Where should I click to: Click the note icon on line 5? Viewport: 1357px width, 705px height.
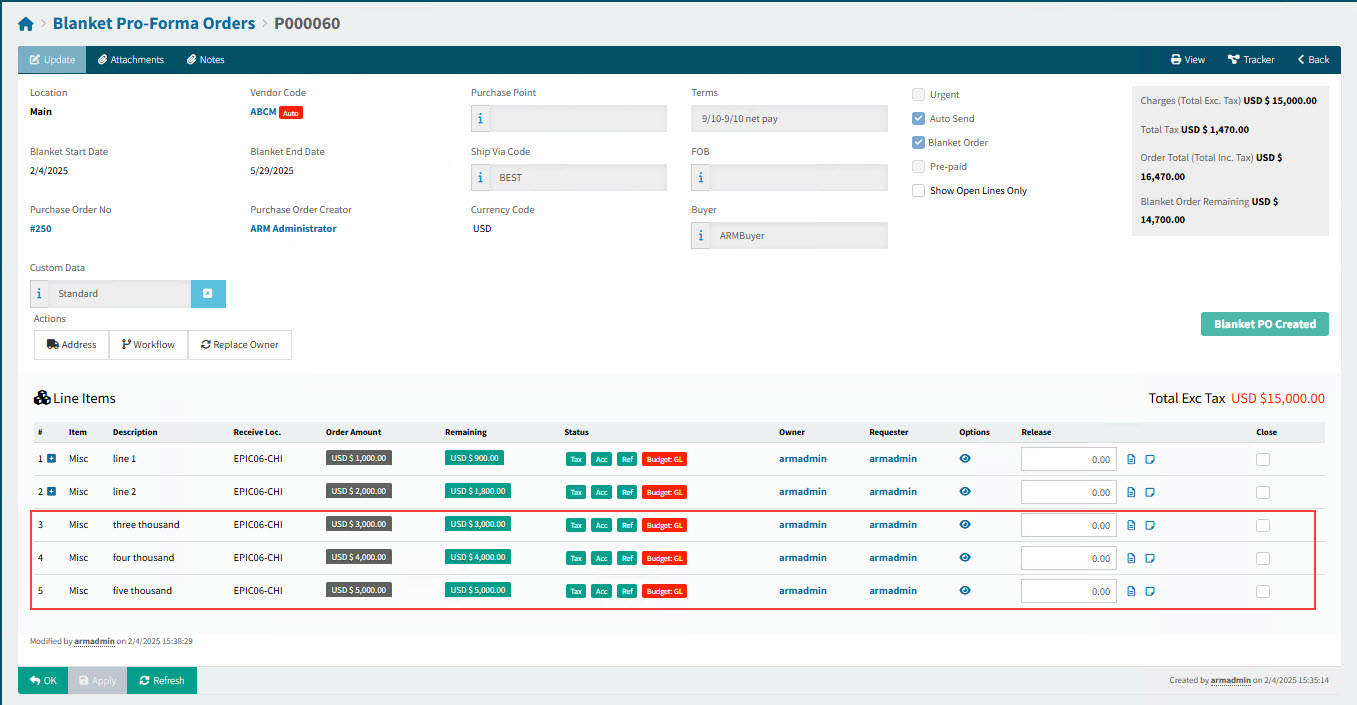(x=1150, y=592)
